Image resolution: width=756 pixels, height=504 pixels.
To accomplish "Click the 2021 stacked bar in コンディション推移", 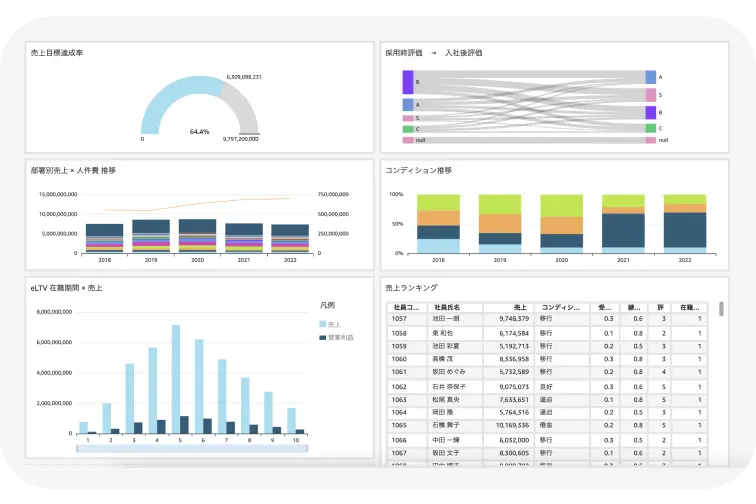I will pos(623,224).
